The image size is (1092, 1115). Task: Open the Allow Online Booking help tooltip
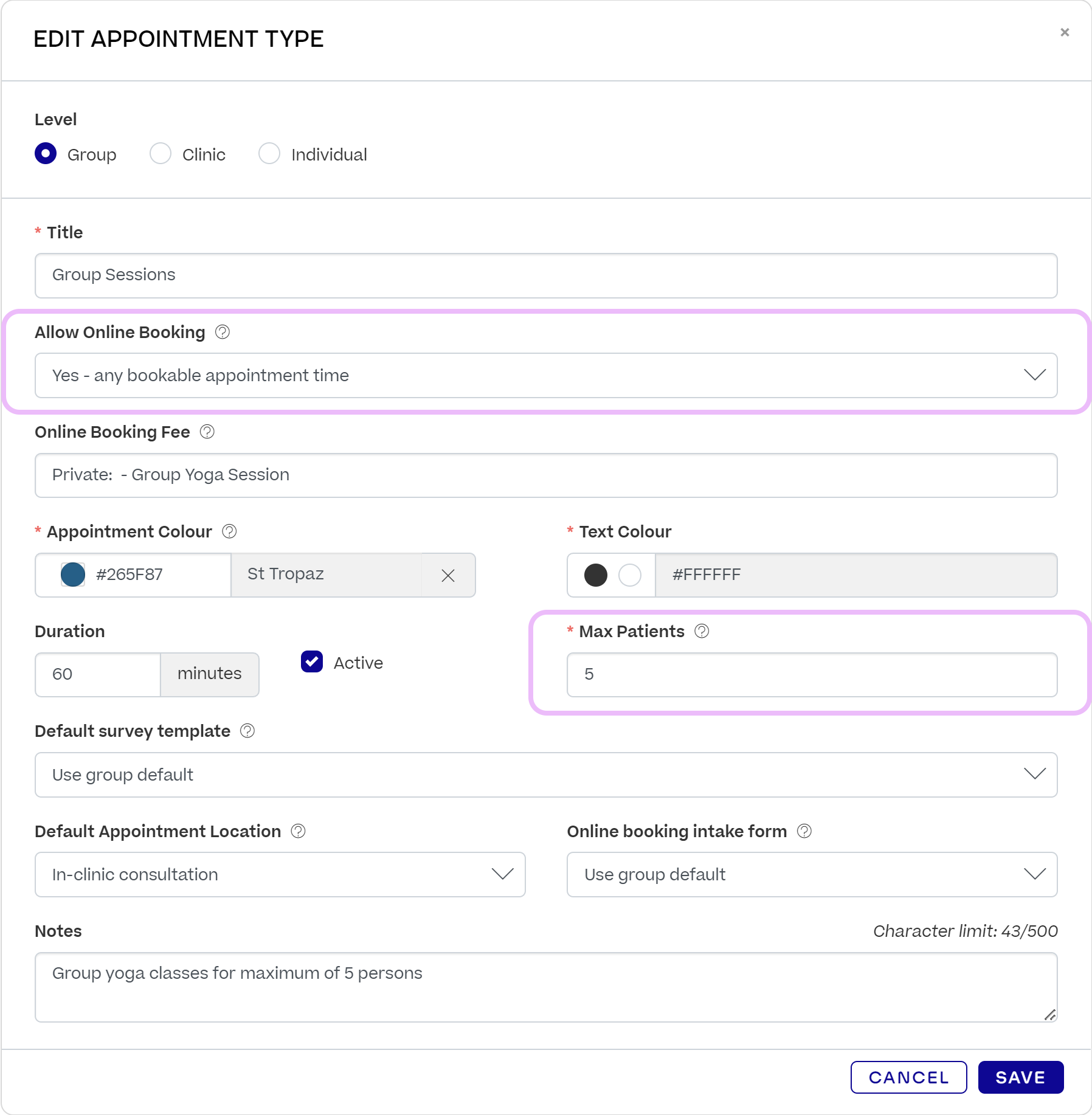222,332
